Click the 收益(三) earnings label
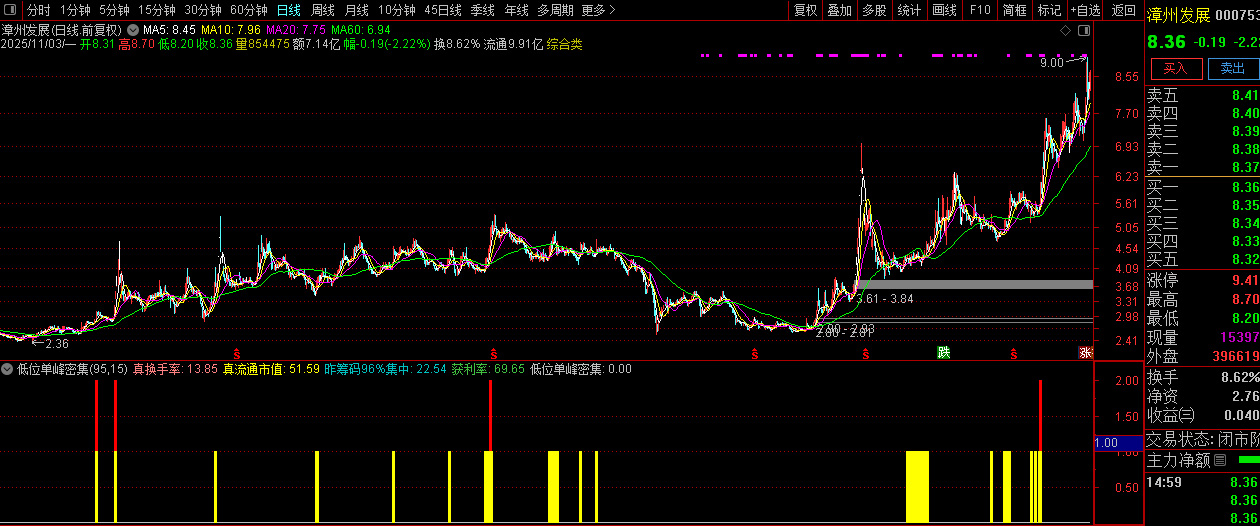The height and width of the screenshot is (526, 1260). coord(1170,415)
